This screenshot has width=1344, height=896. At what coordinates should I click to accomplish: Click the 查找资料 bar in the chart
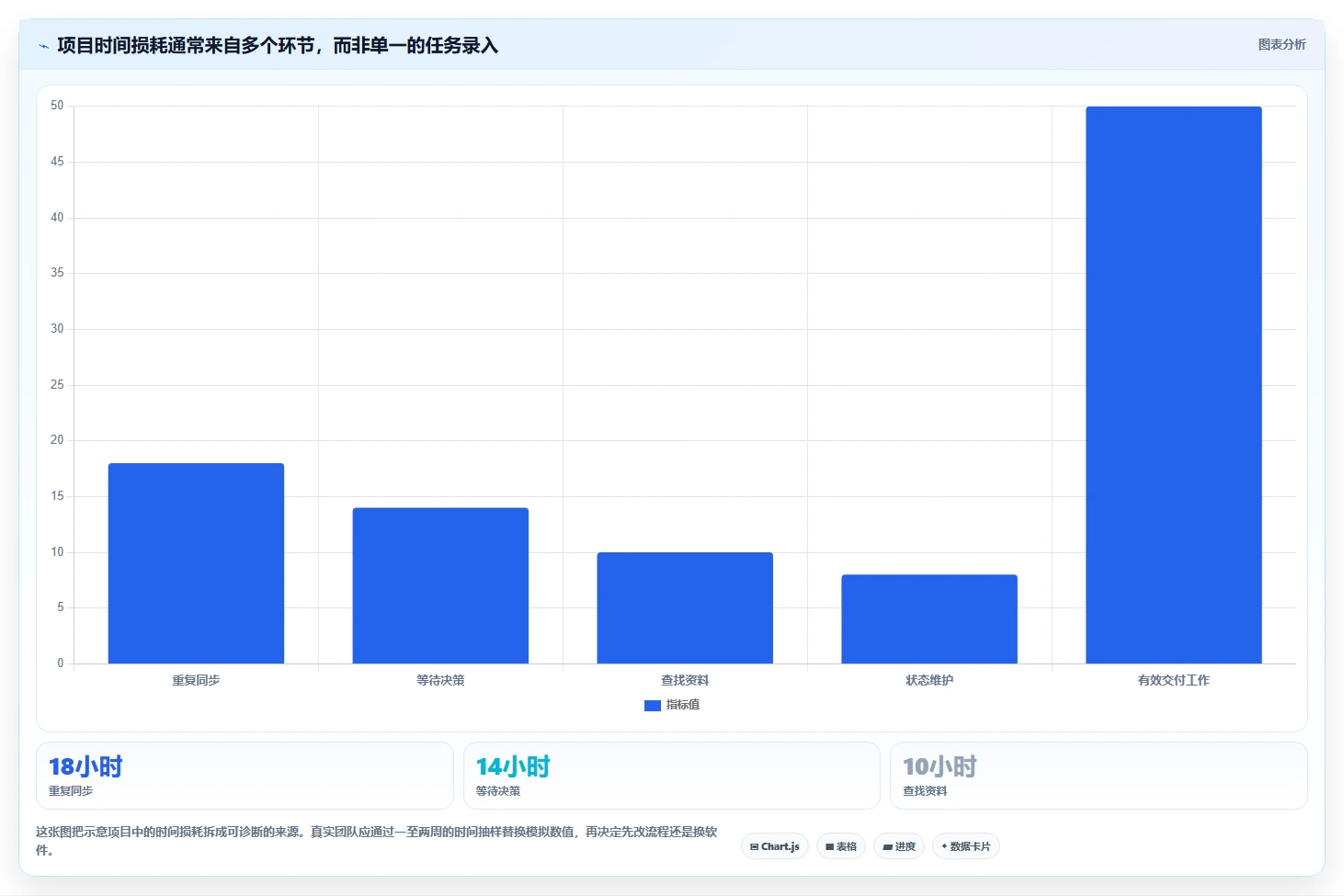click(685, 607)
